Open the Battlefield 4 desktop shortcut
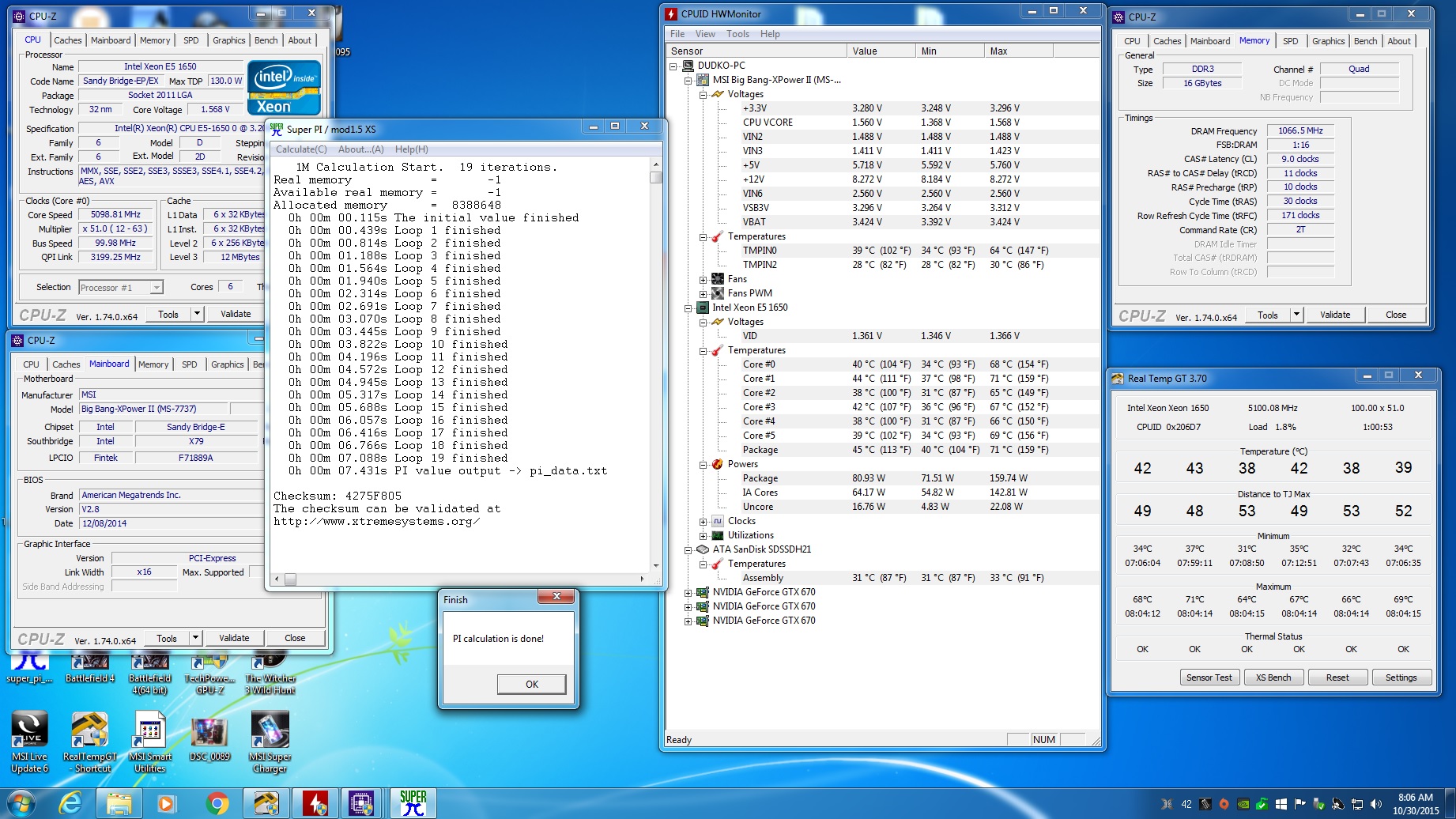 click(x=90, y=668)
